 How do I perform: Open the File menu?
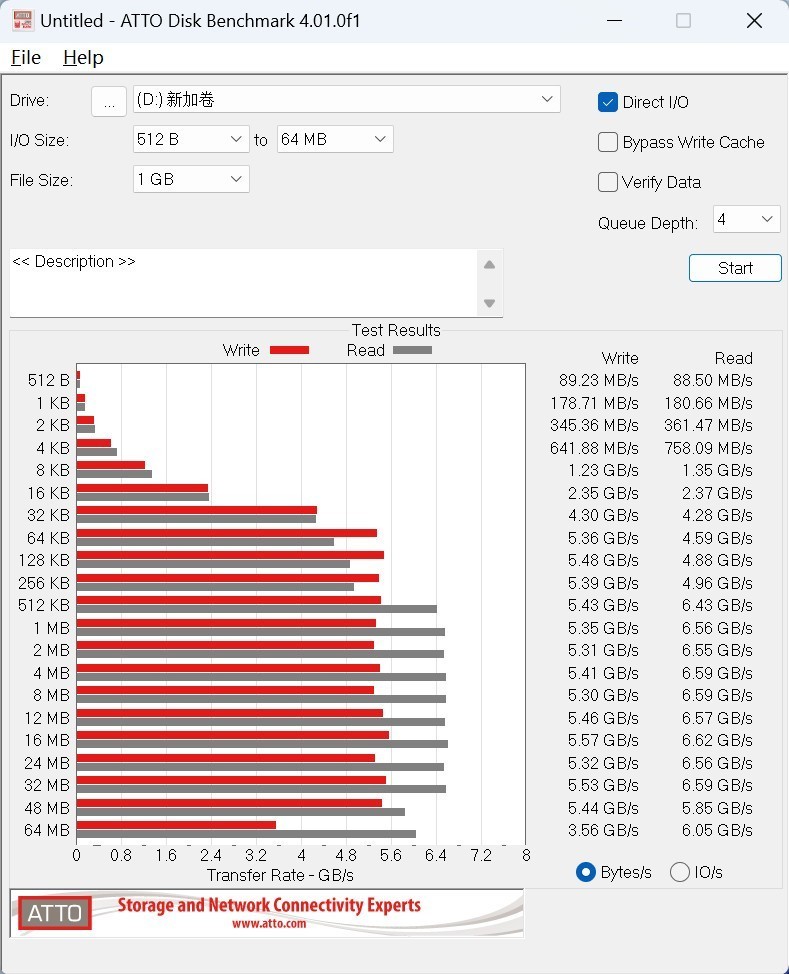(26, 57)
